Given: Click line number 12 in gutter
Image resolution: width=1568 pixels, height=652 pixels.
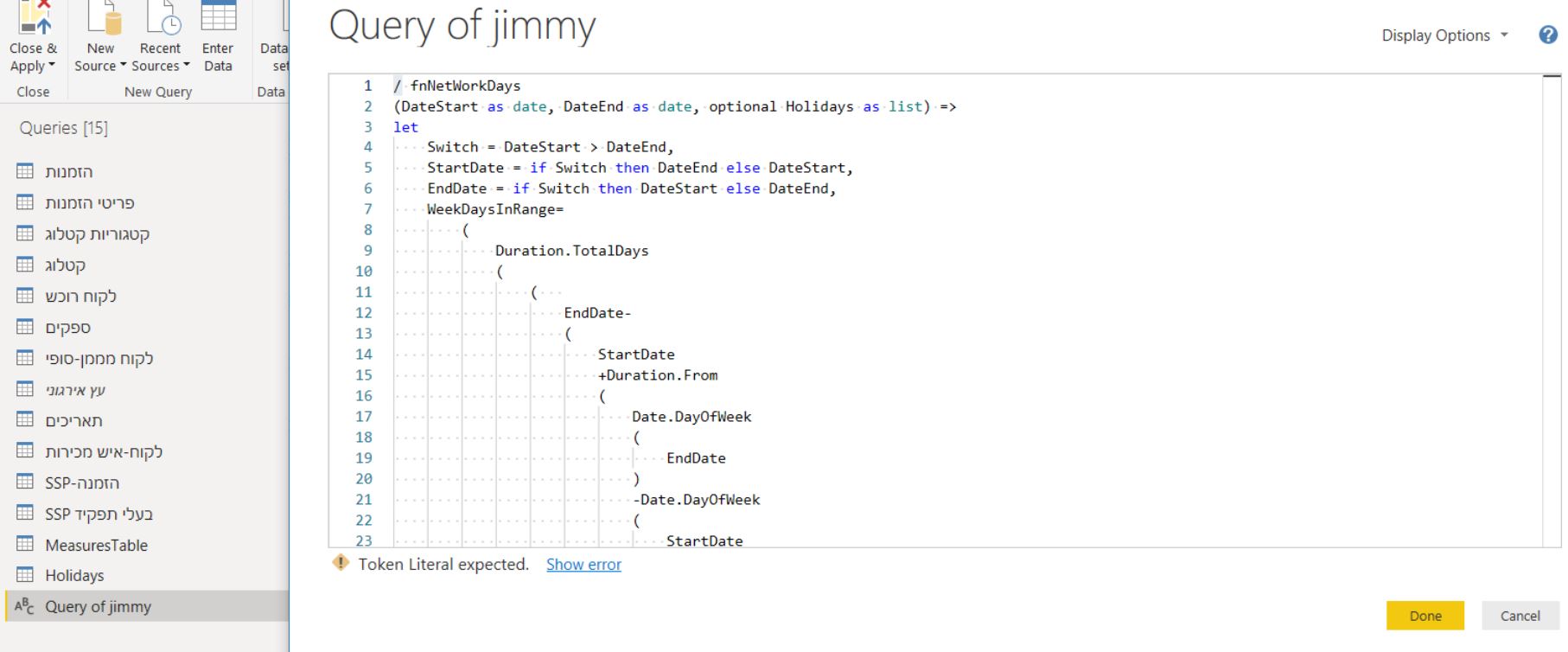Looking at the screenshot, I should pyautogui.click(x=364, y=313).
